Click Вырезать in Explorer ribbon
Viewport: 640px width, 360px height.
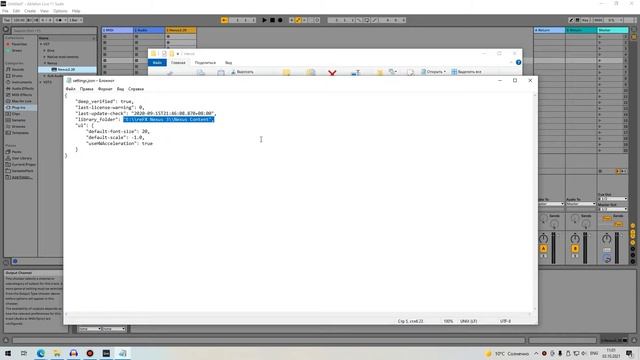tap(242, 72)
